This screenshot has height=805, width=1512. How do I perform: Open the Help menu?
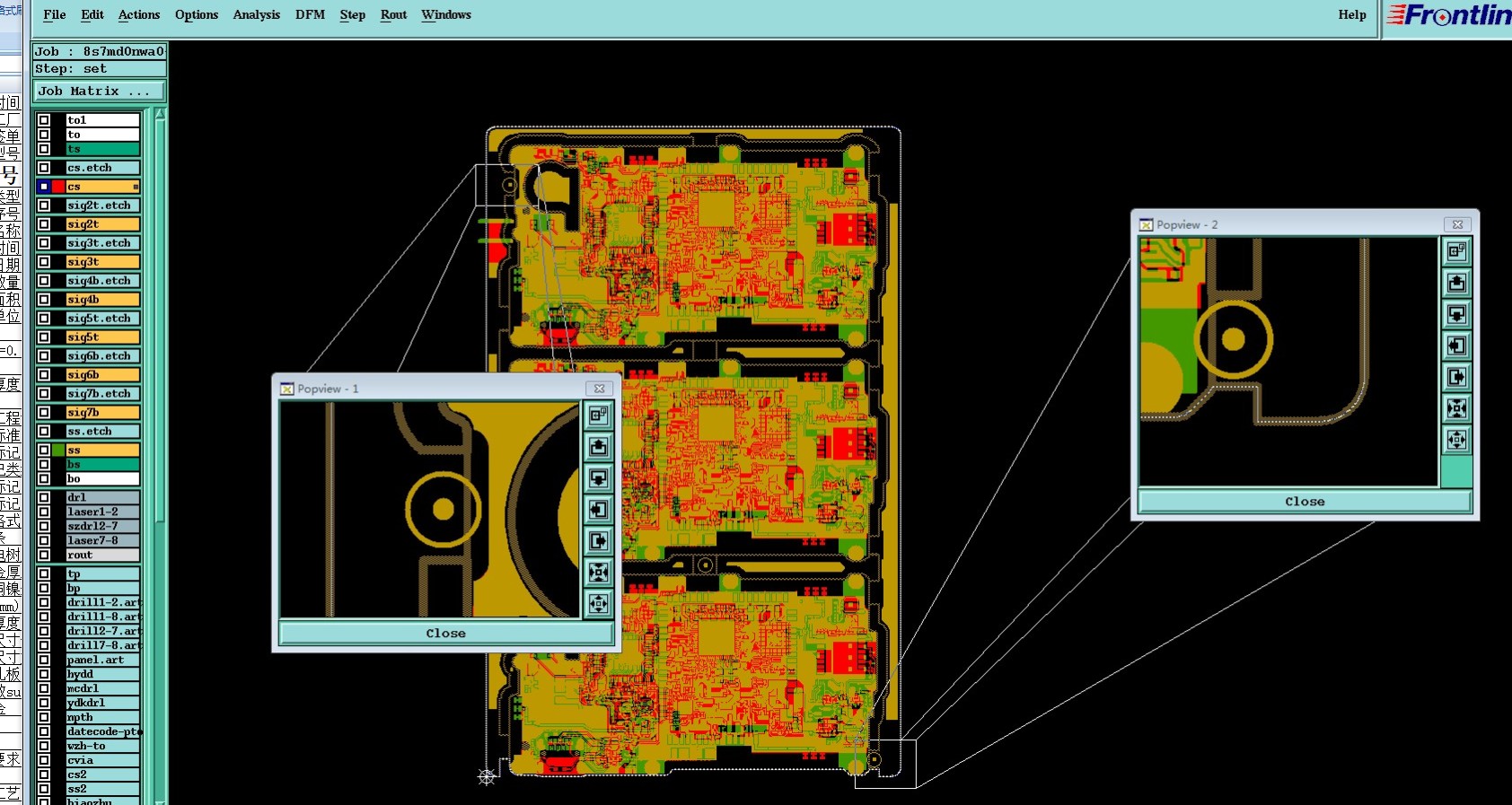tap(1352, 14)
